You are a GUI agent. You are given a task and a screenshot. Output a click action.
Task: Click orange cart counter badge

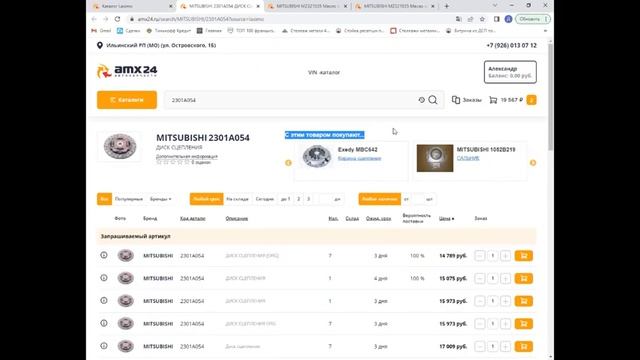coord(531,100)
